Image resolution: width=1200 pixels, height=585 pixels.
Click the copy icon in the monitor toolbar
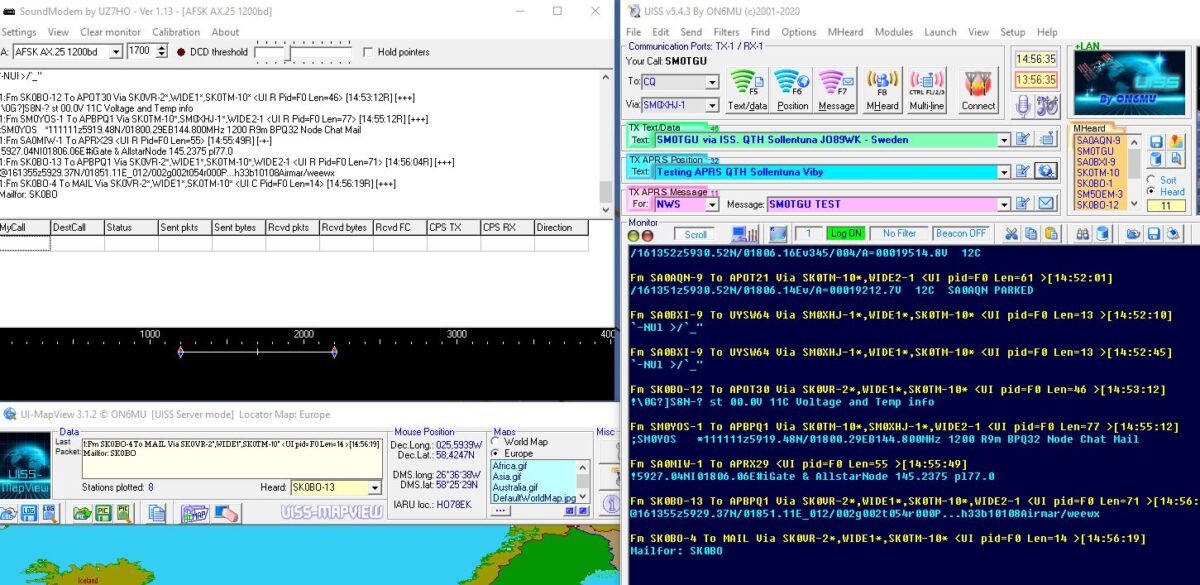click(x=1031, y=234)
